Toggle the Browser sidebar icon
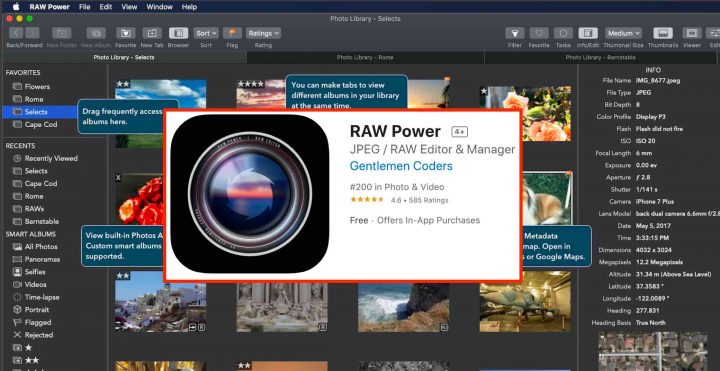The height and width of the screenshot is (371, 720). [x=178, y=33]
